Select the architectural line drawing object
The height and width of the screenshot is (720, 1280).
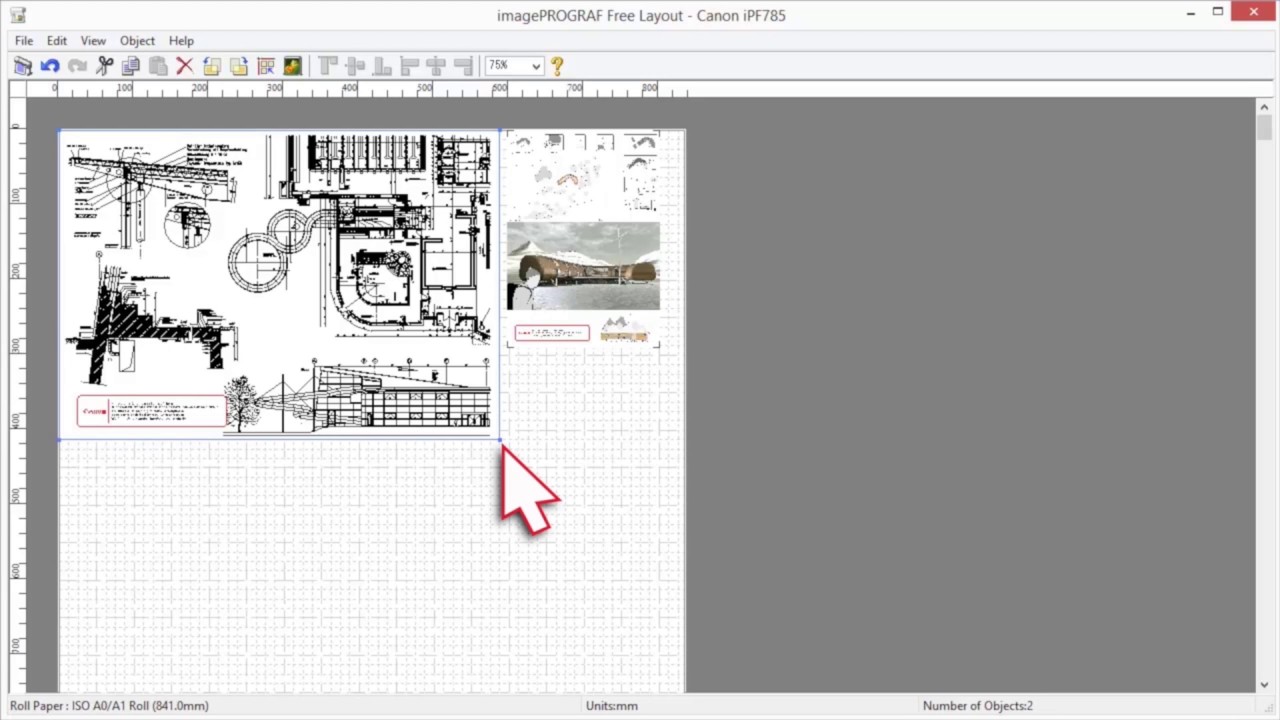[x=279, y=285]
